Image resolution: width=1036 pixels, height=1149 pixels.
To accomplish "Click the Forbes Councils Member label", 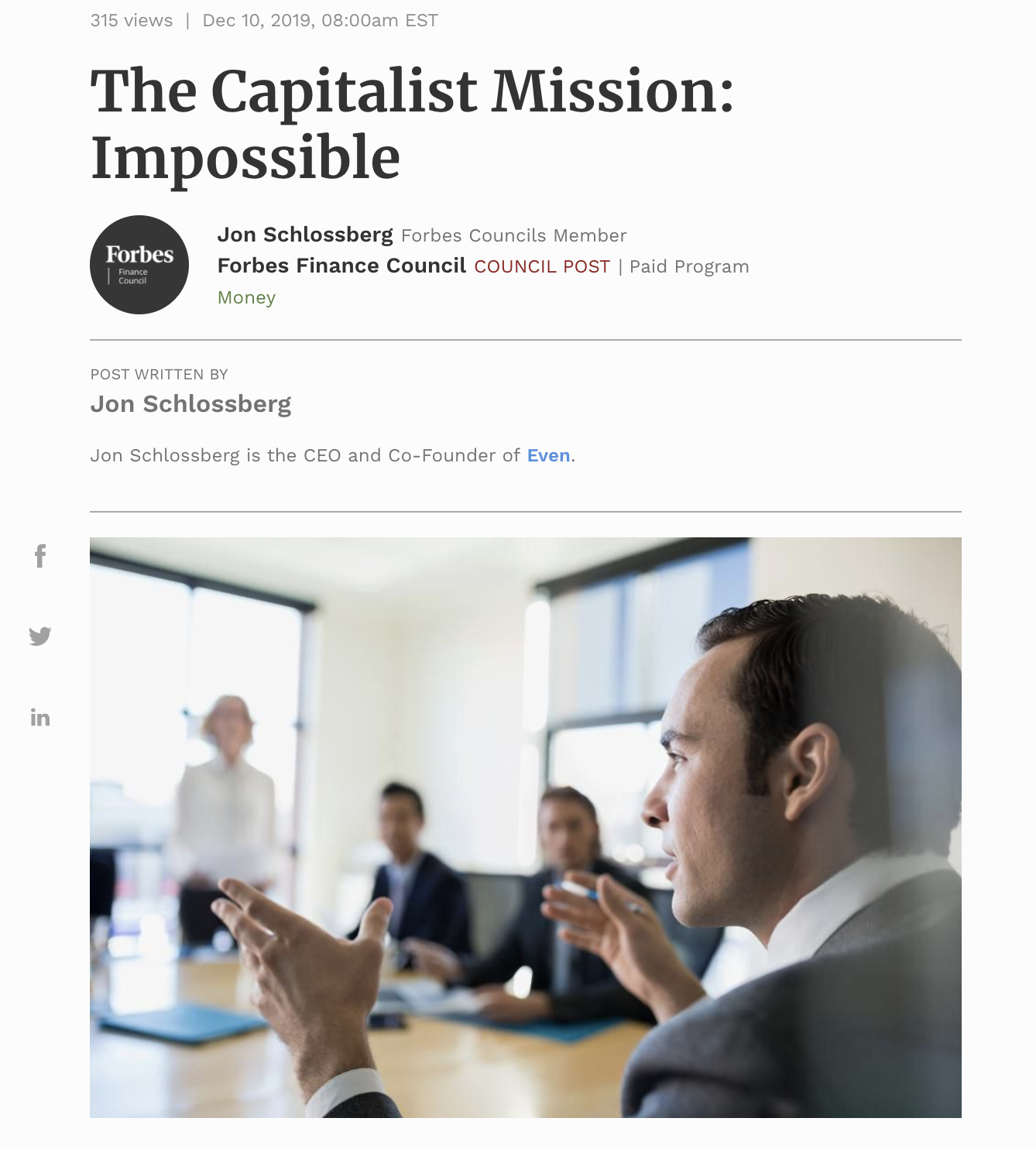I will (514, 235).
